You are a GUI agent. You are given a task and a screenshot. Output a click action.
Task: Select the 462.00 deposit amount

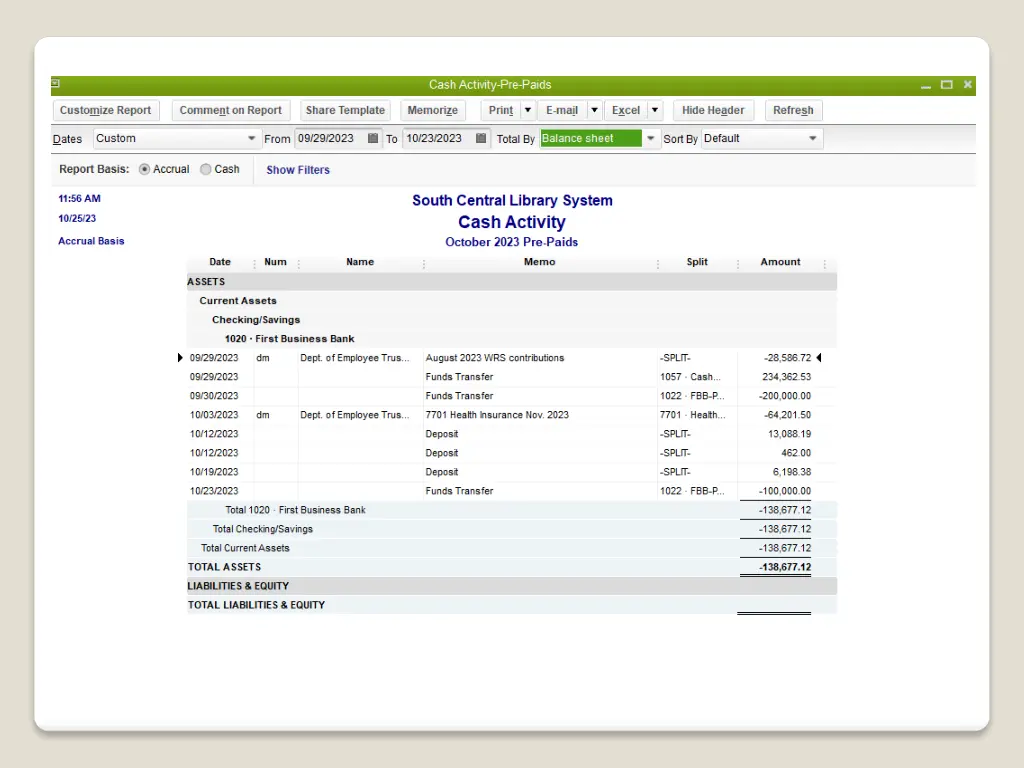[796, 453]
